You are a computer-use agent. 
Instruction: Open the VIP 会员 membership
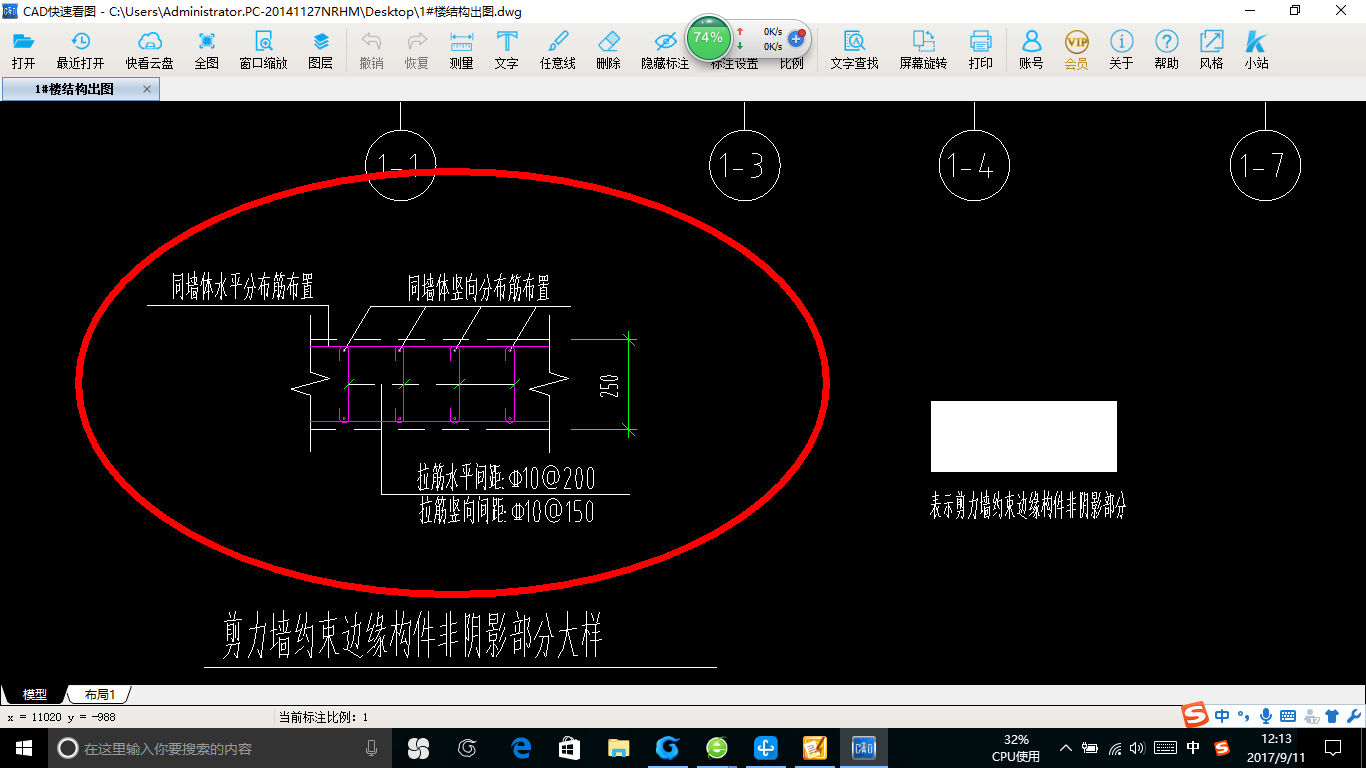click(1076, 49)
